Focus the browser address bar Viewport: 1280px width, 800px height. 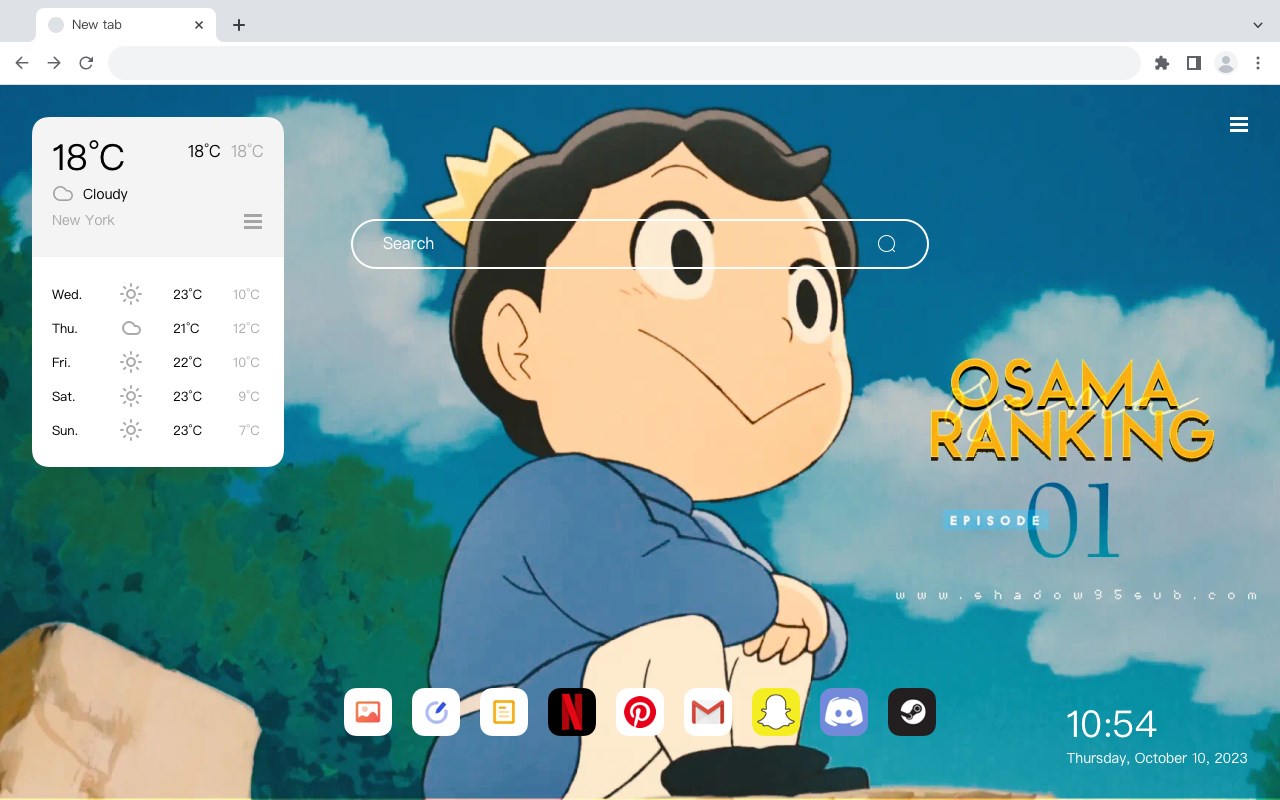(x=624, y=63)
